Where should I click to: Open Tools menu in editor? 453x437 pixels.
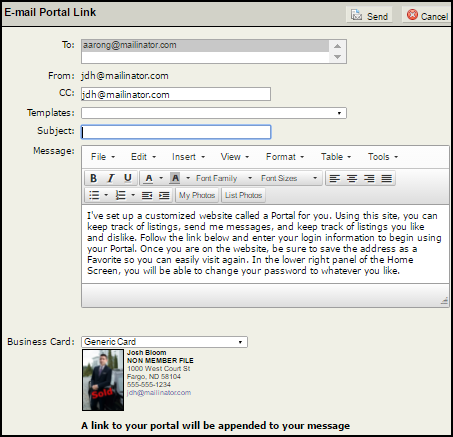point(383,157)
